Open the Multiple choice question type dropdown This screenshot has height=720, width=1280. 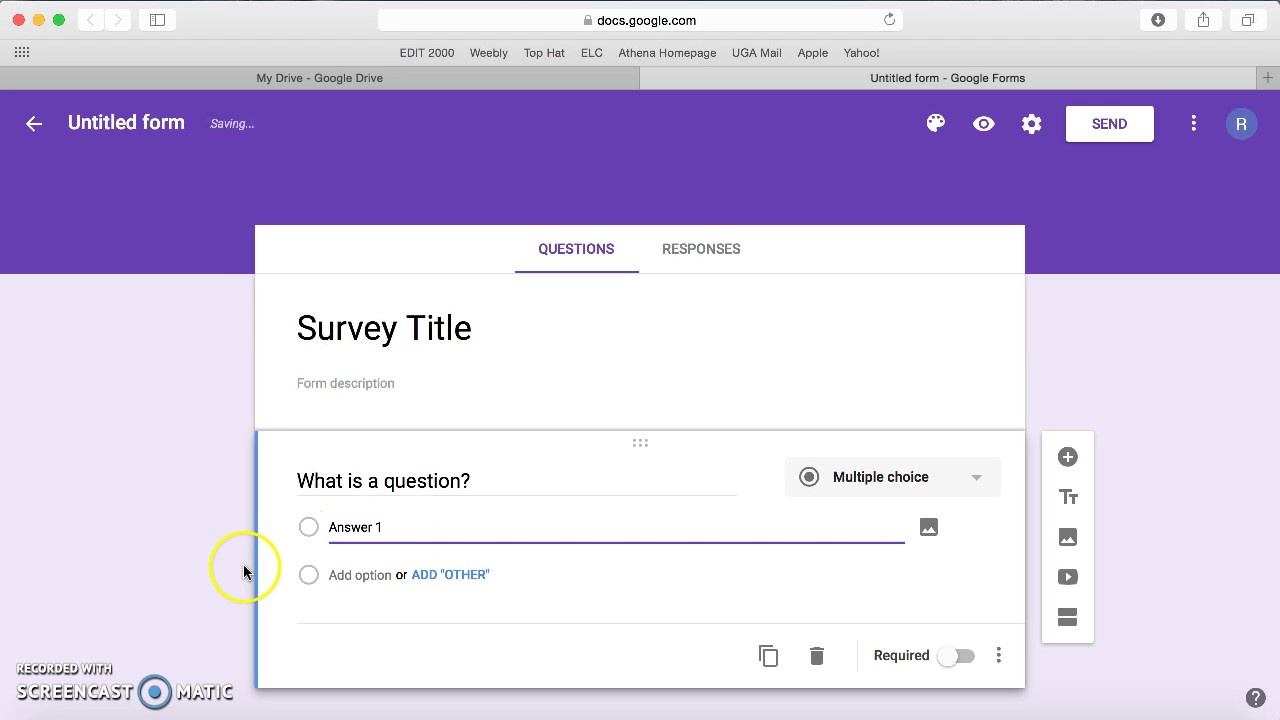[893, 477]
